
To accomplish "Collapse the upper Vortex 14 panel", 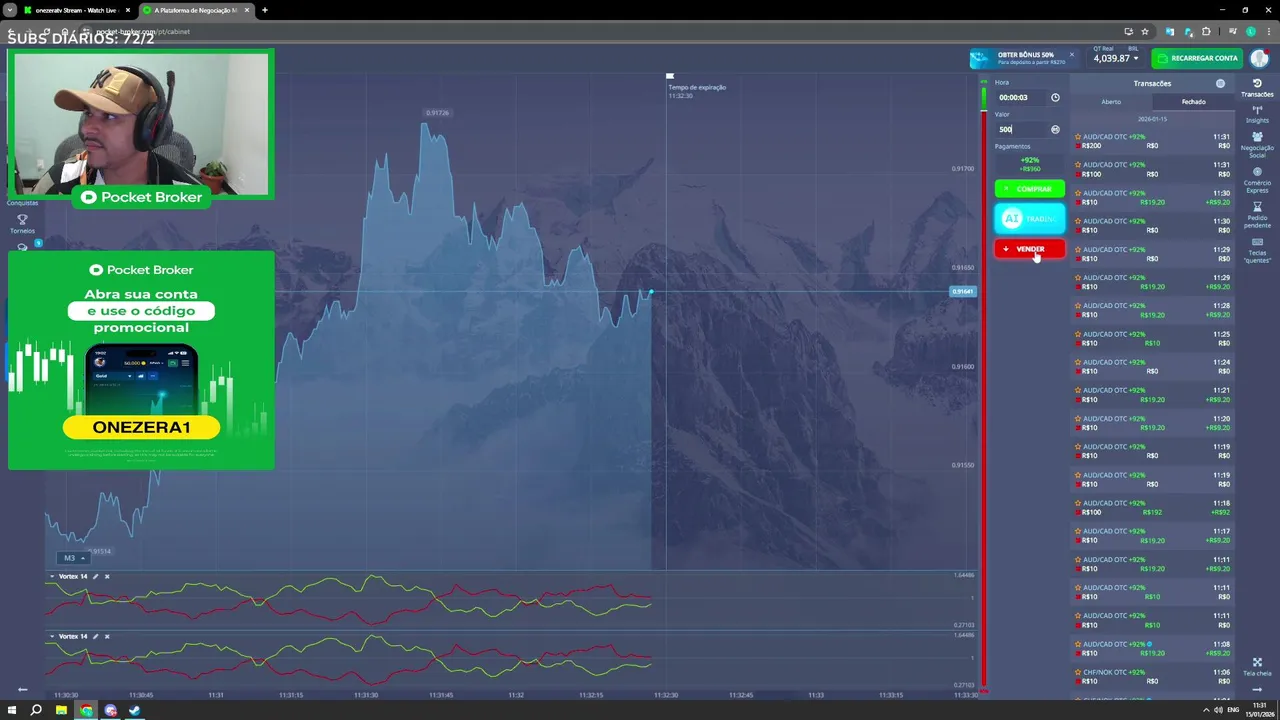I will point(52,576).
